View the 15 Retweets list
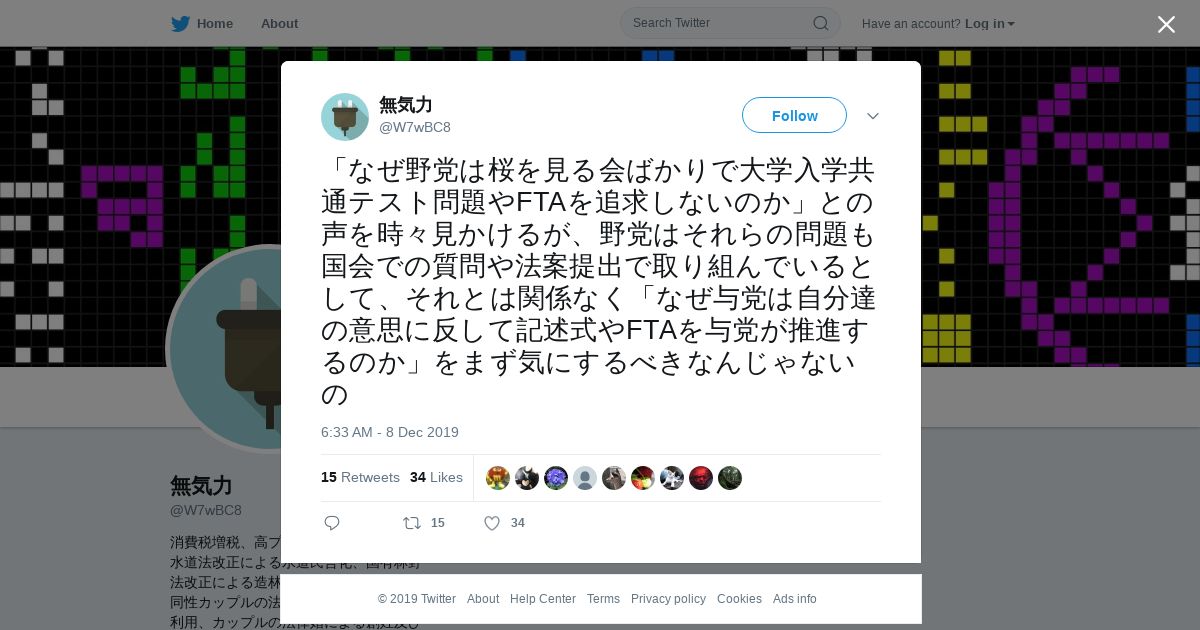 [x=360, y=477]
